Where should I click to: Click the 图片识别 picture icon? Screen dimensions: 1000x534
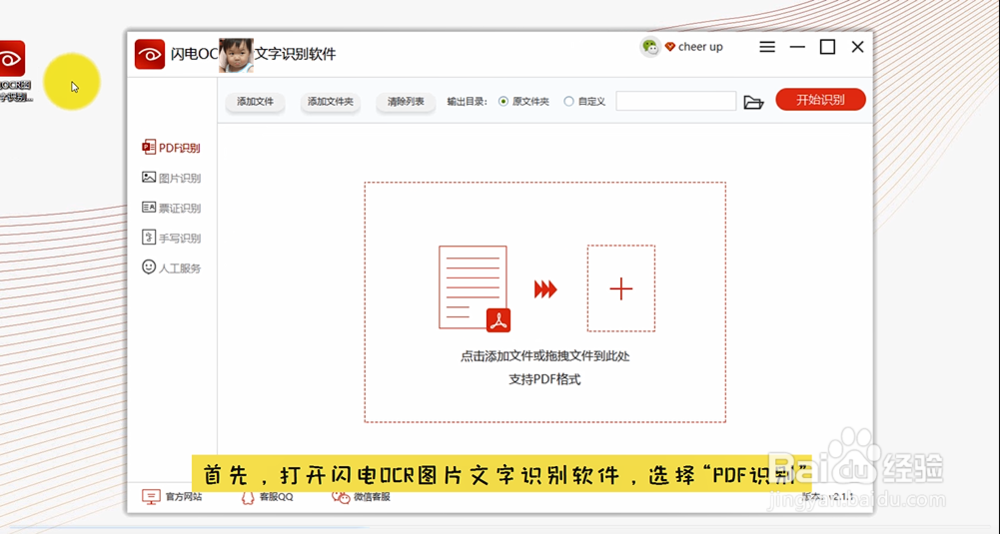(x=149, y=177)
